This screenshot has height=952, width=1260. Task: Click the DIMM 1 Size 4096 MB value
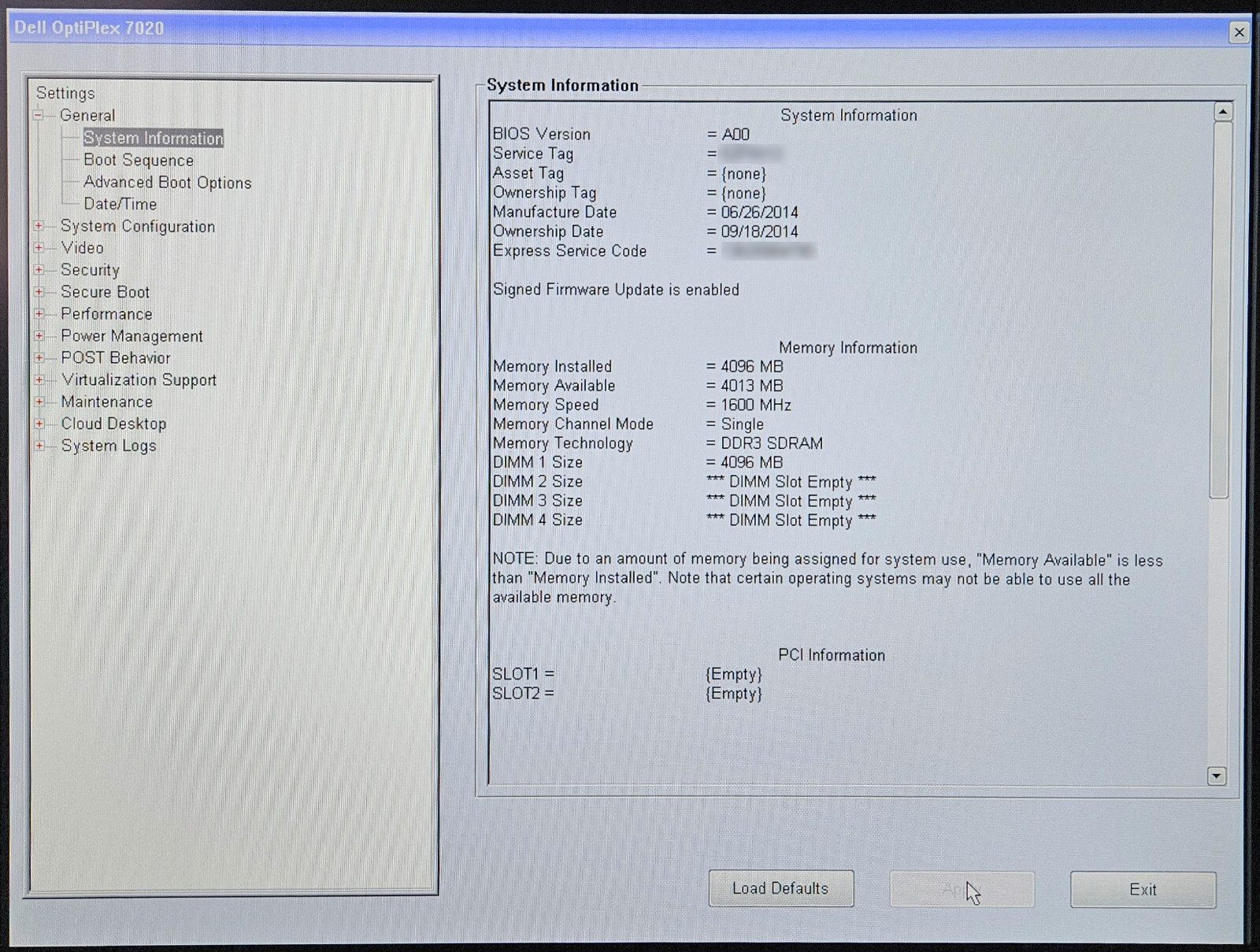pyautogui.click(x=752, y=462)
